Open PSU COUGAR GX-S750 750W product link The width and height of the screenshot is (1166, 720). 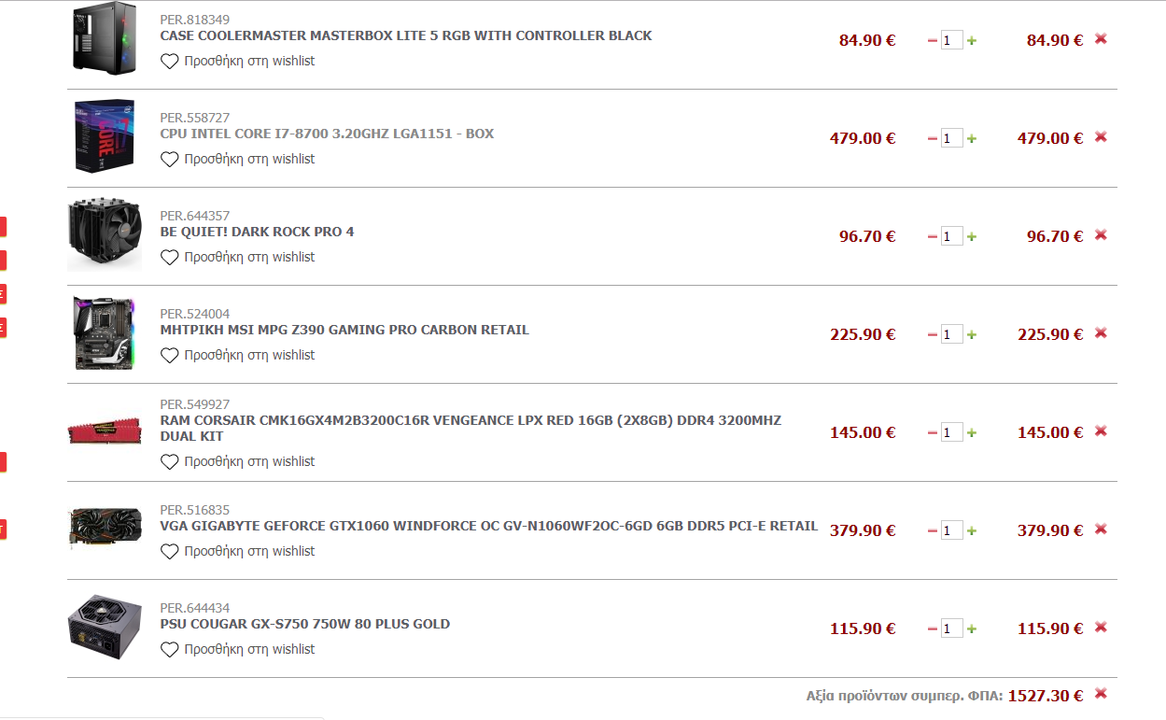pos(305,624)
